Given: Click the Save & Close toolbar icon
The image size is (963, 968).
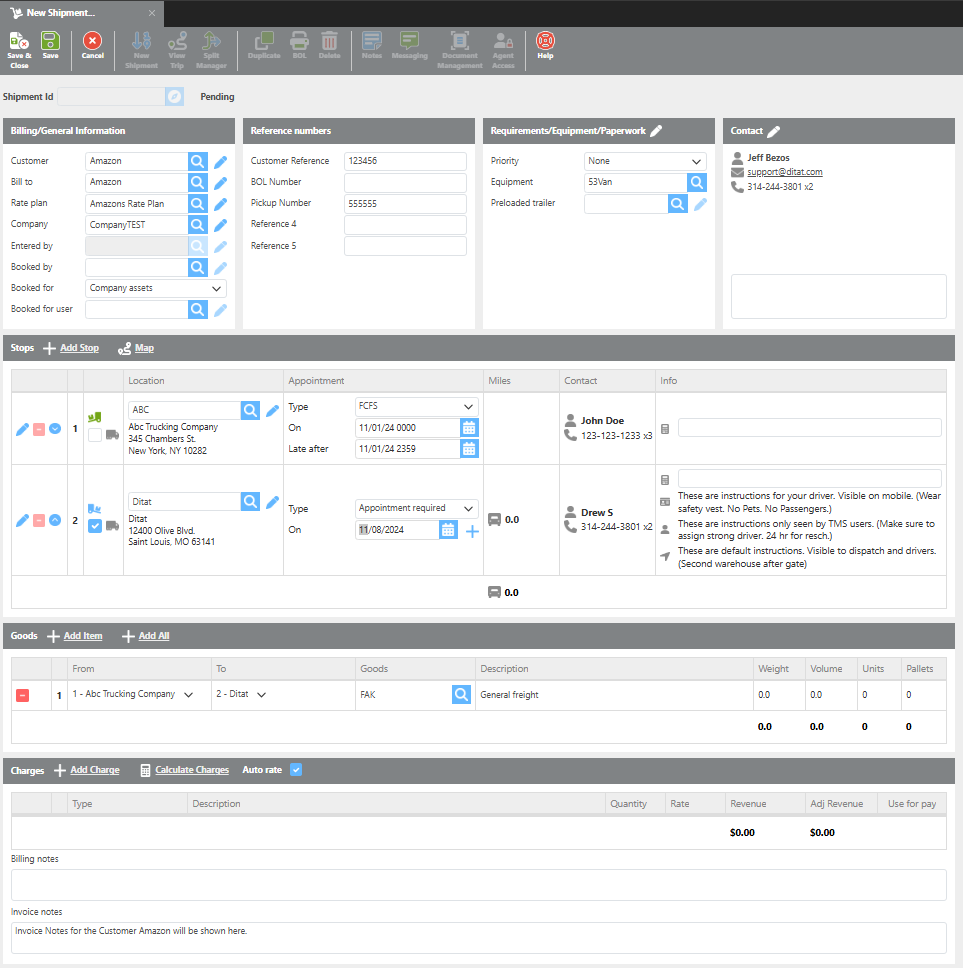Looking at the screenshot, I should click(19, 48).
